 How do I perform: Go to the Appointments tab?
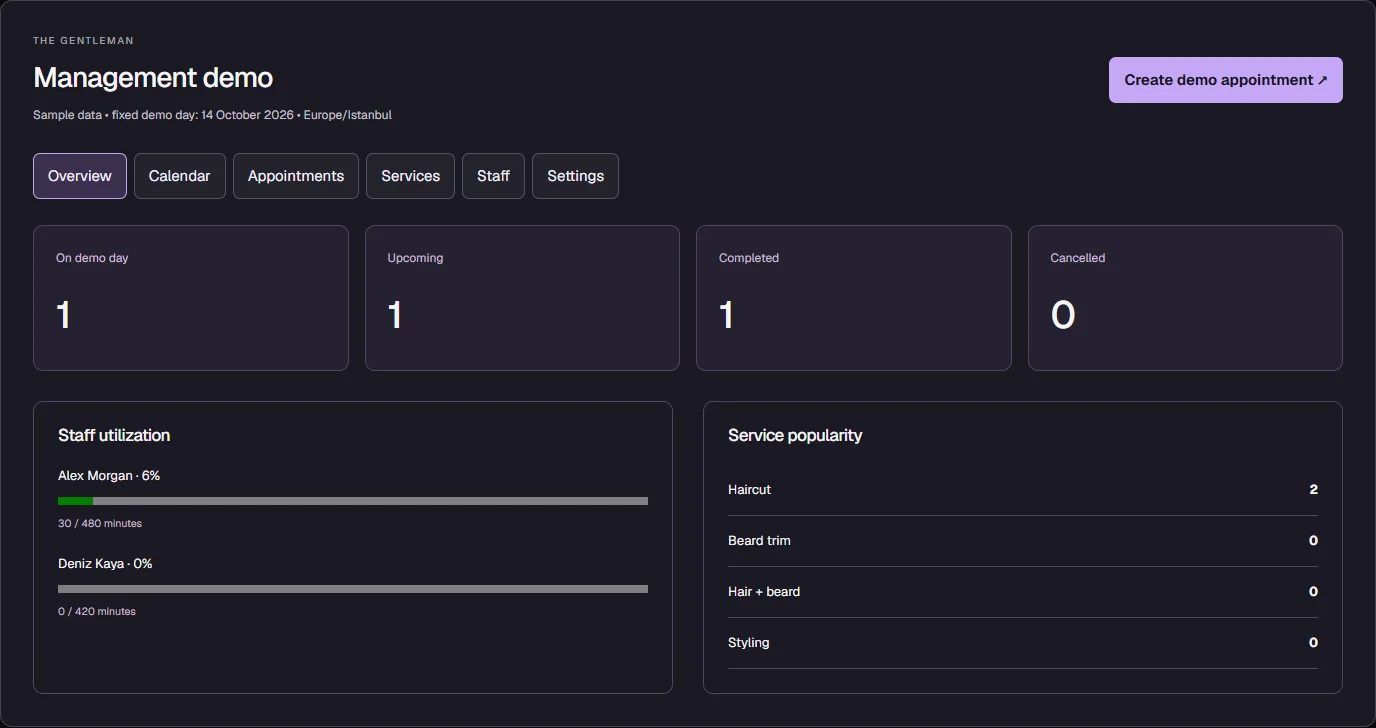pyautogui.click(x=296, y=176)
